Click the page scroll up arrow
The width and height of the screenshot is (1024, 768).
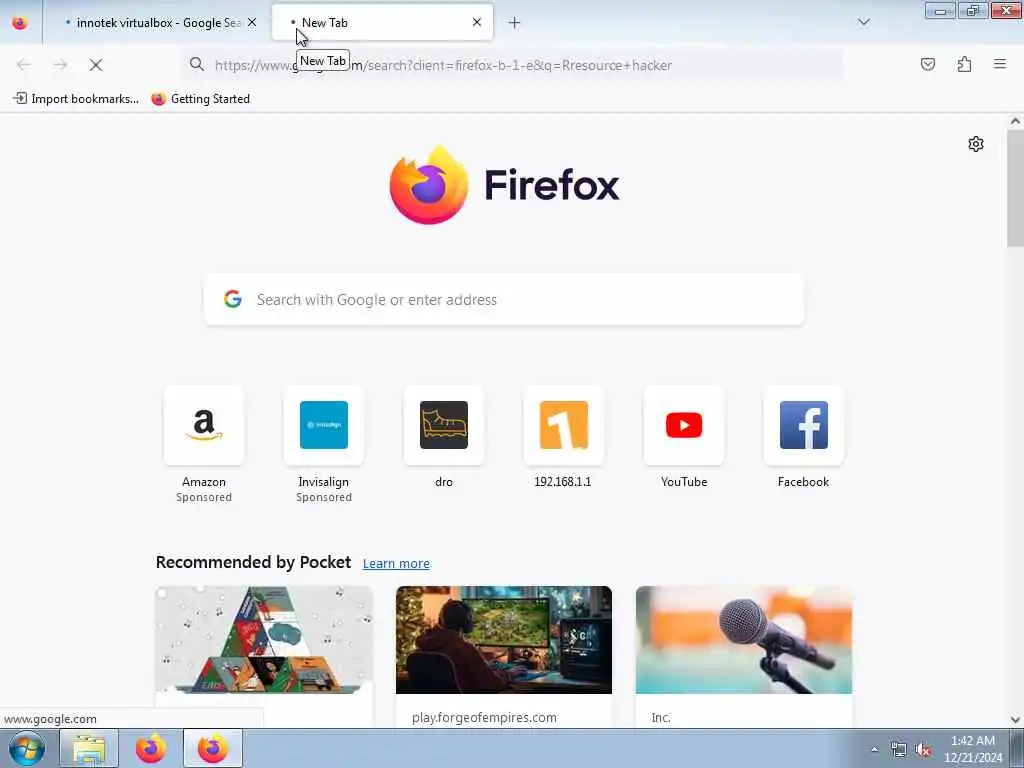1015,121
